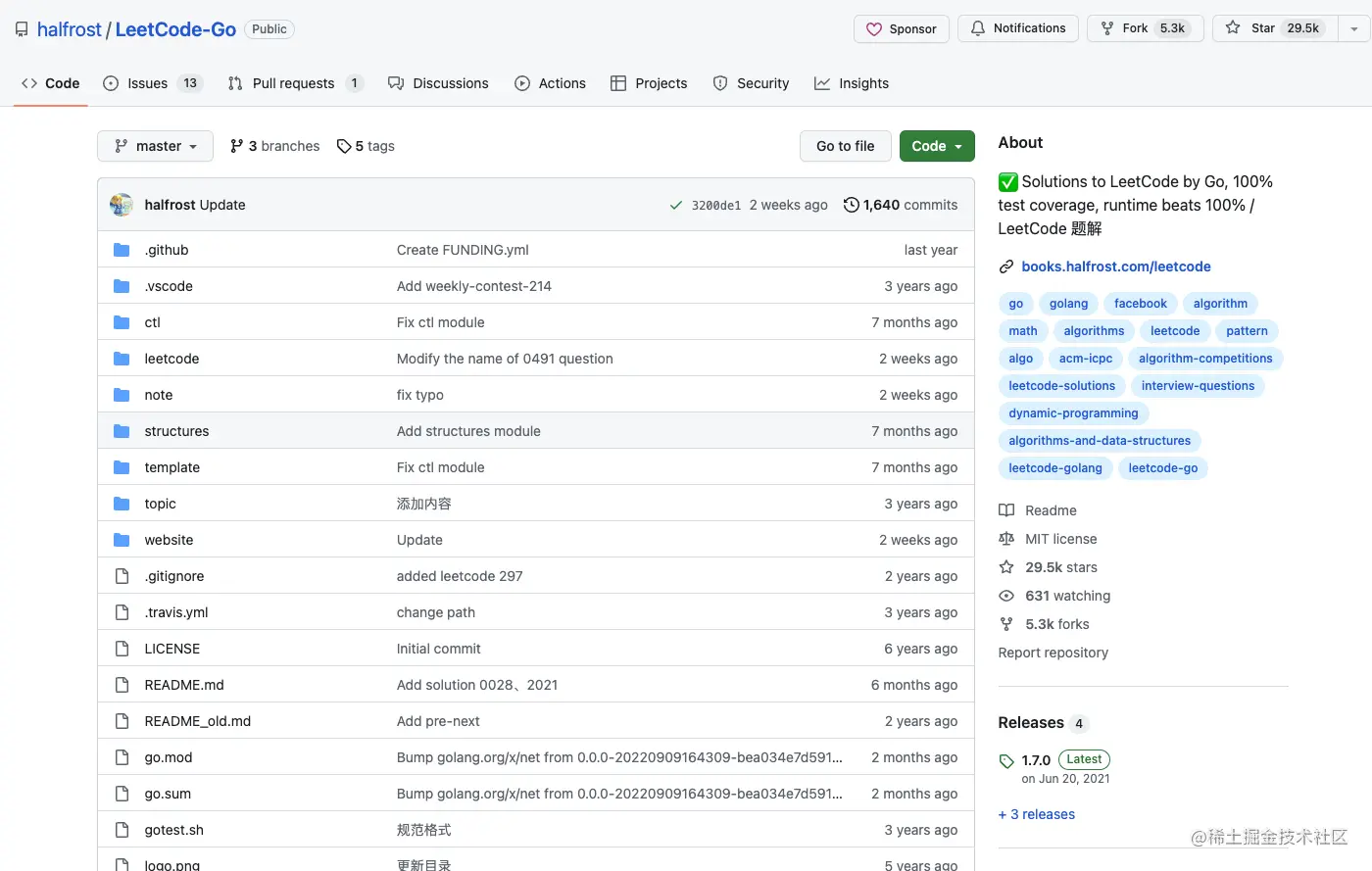Open the topic folder

(160, 504)
